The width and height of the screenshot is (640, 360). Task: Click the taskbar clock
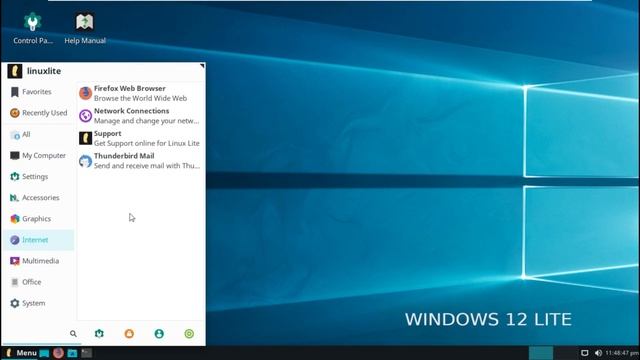622,353
